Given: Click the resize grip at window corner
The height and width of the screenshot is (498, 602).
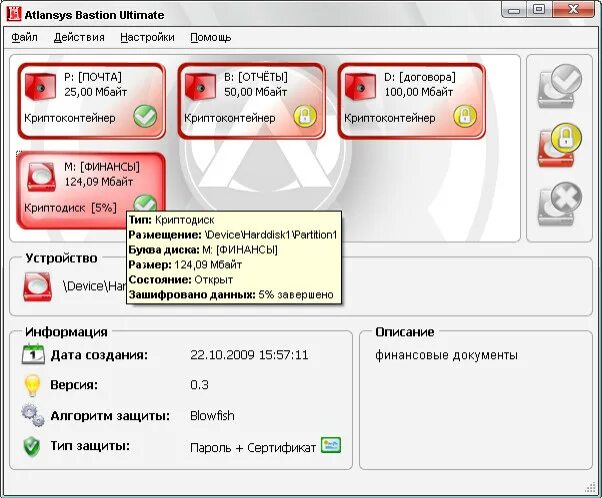Looking at the screenshot, I should tap(590, 488).
